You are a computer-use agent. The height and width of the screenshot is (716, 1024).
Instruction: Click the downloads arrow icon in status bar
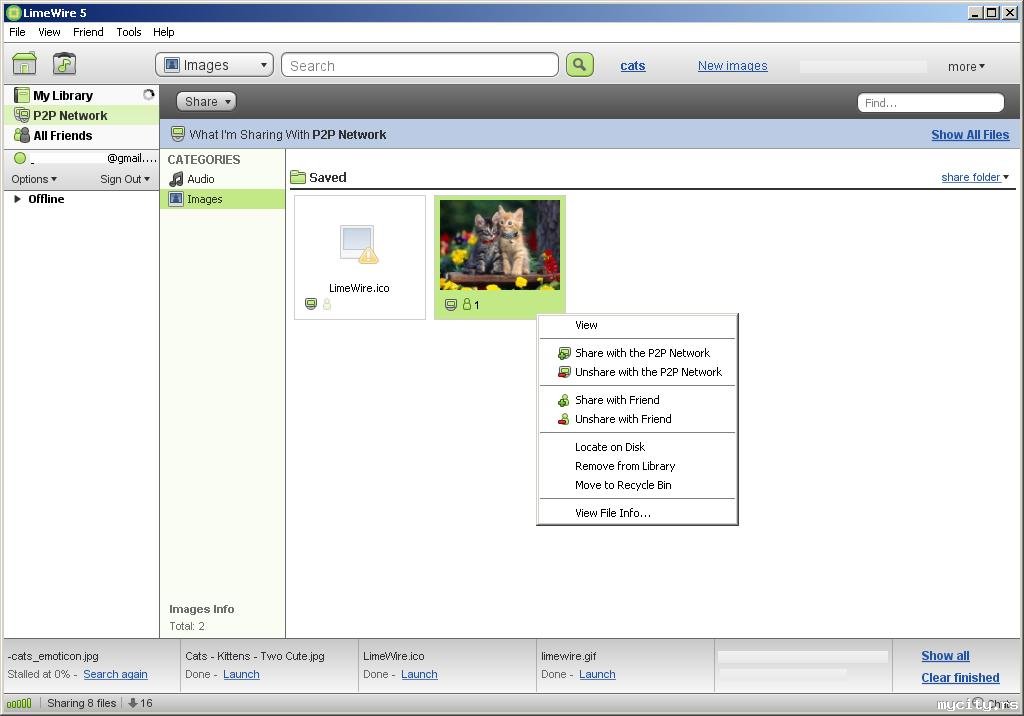133,703
